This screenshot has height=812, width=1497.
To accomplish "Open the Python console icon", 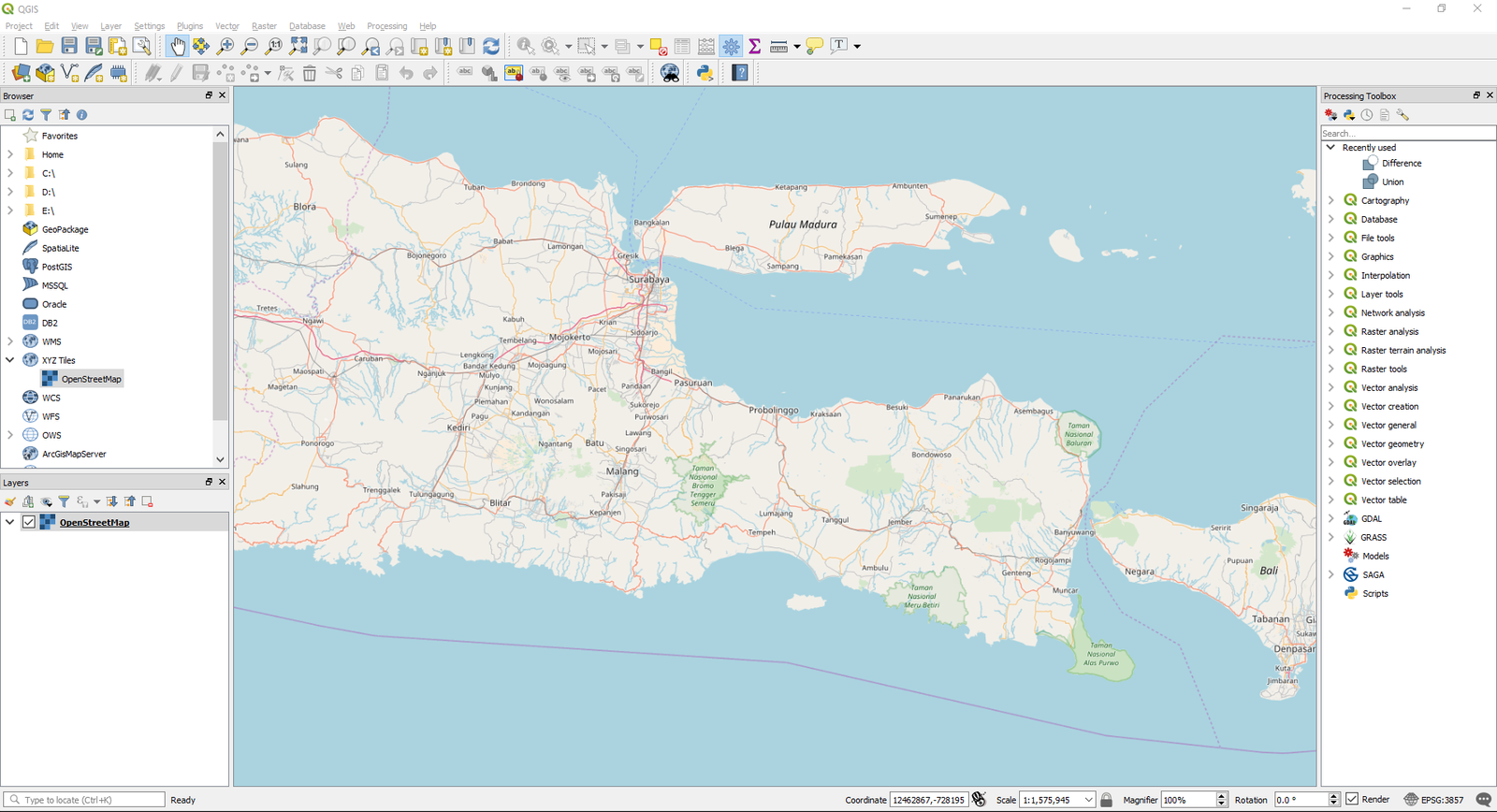I will tap(705, 73).
